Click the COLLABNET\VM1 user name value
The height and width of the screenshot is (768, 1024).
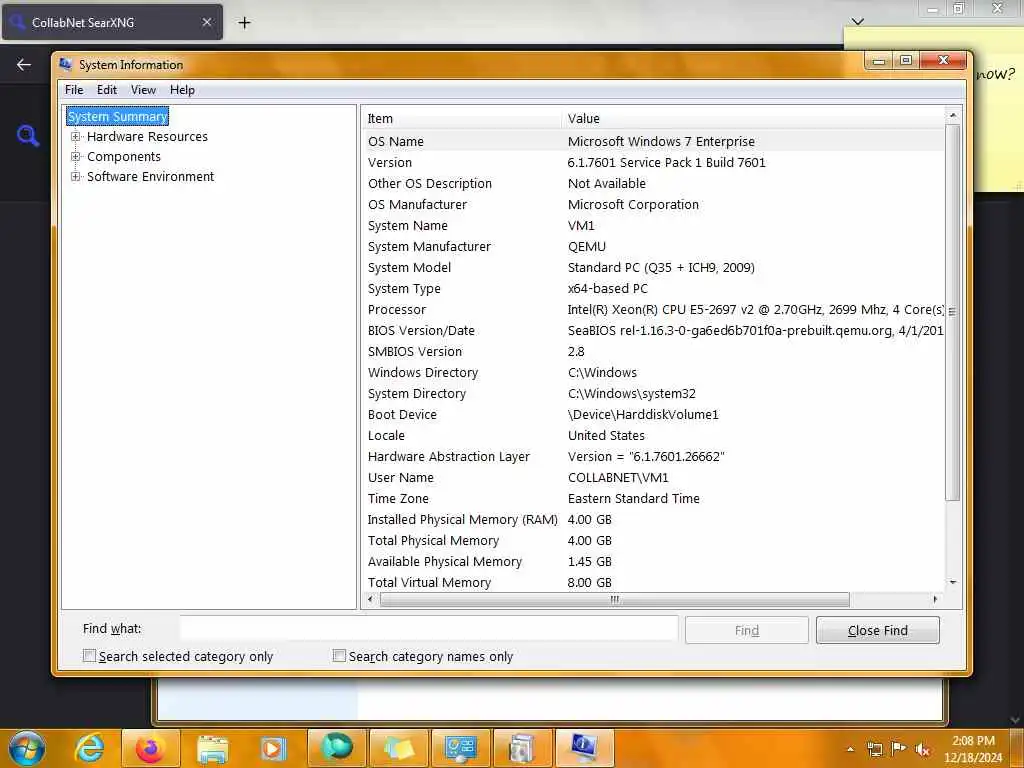pos(618,477)
